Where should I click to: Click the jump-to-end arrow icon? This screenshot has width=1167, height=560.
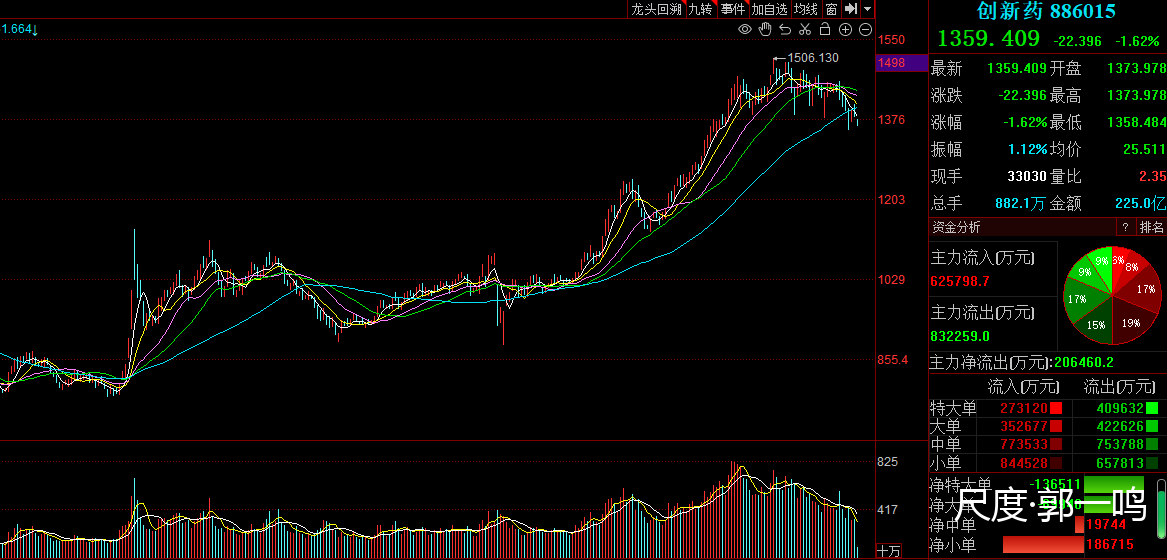coord(851,9)
